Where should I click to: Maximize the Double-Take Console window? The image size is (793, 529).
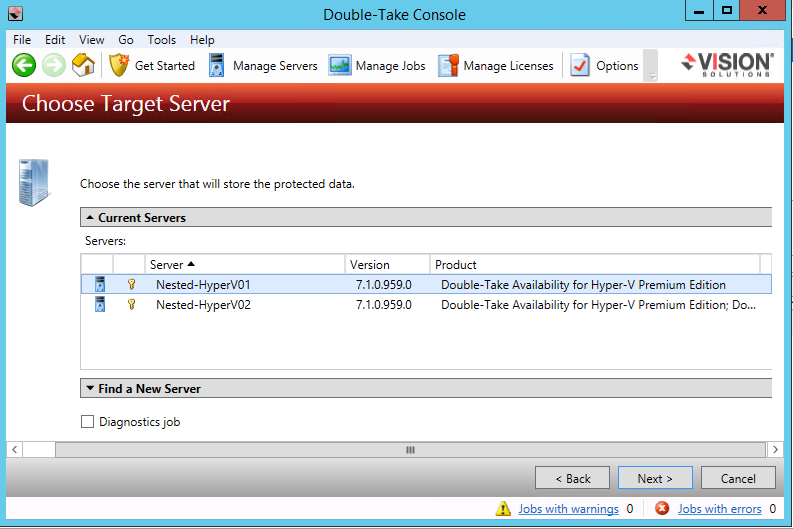point(727,11)
